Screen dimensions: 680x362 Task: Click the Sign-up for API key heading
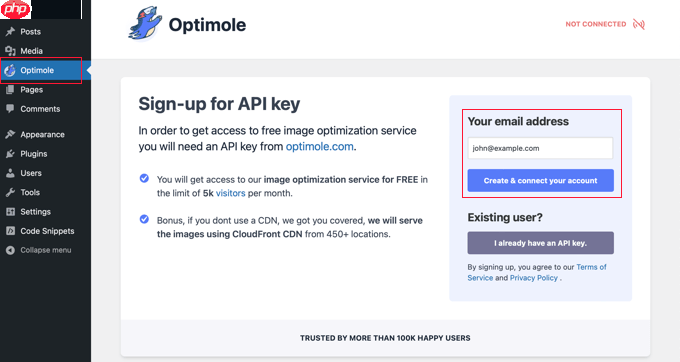(x=219, y=104)
